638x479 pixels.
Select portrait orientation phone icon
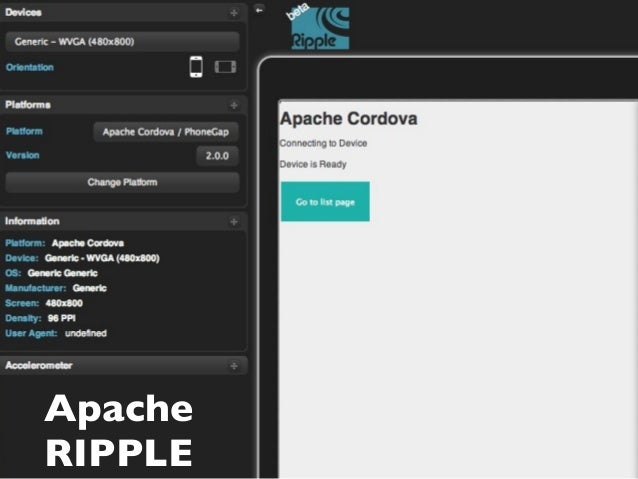pyautogui.click(x=196, y=67)
